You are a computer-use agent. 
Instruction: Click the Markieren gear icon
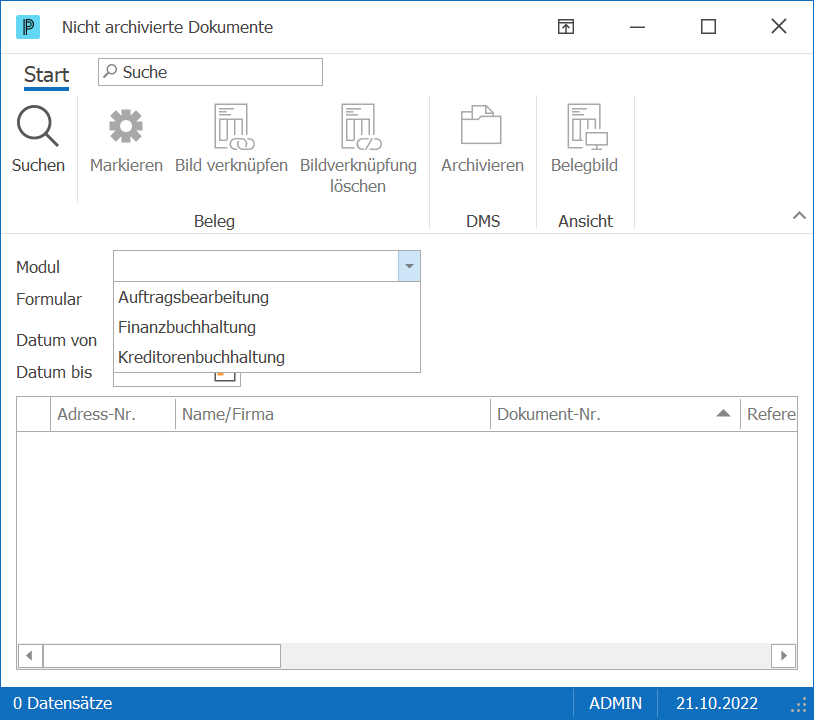click(x=126, y=126)
